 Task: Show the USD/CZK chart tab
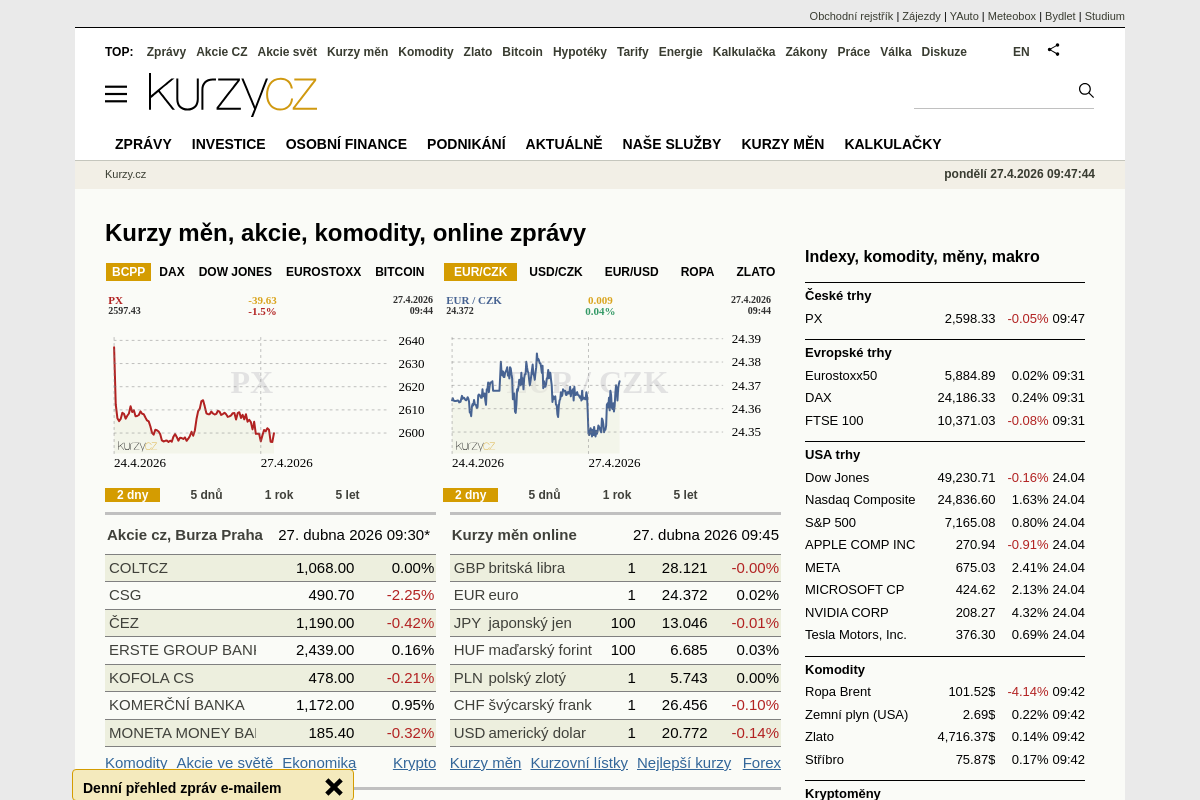(555, 272)
